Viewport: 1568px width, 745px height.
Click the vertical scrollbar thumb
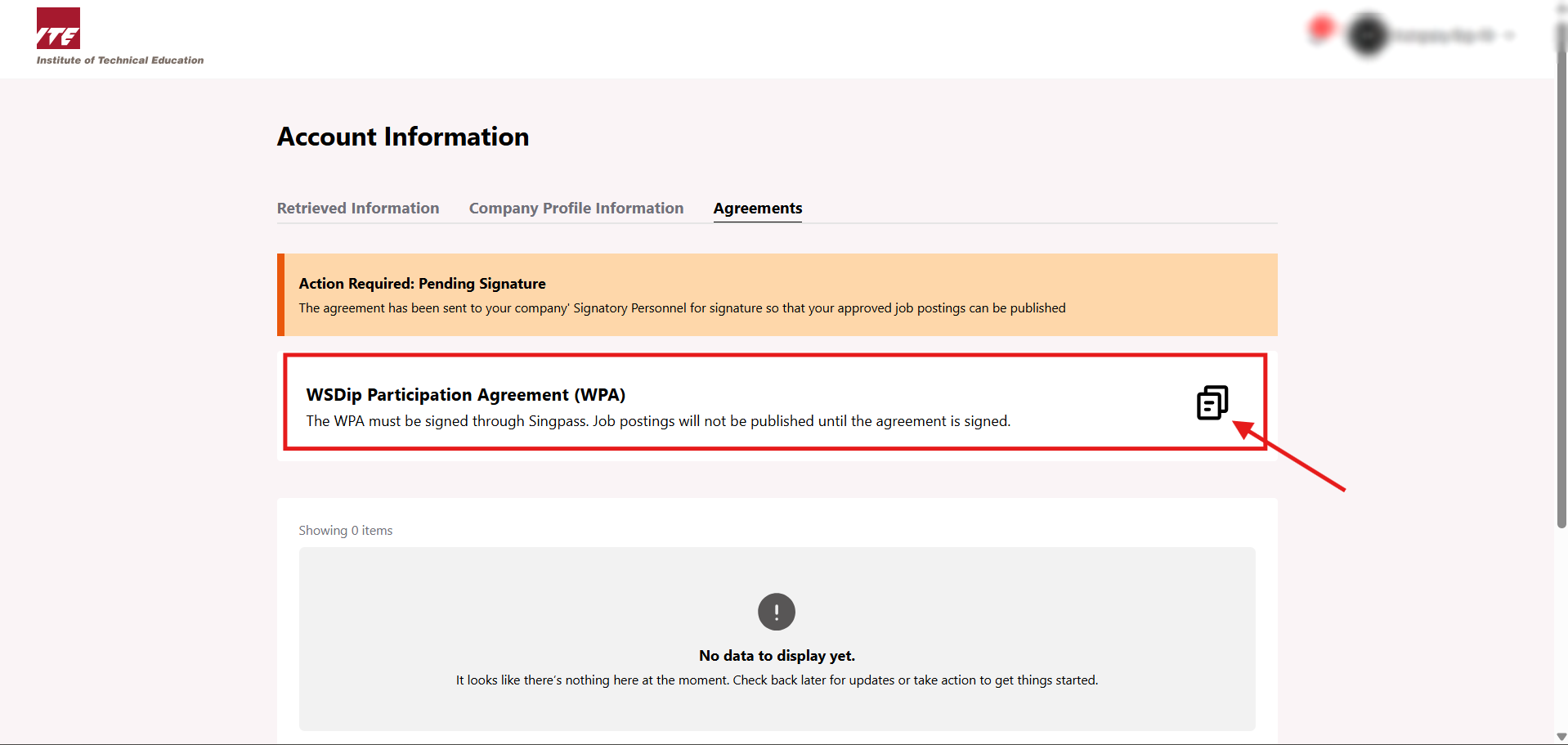tap(1561, 286)
